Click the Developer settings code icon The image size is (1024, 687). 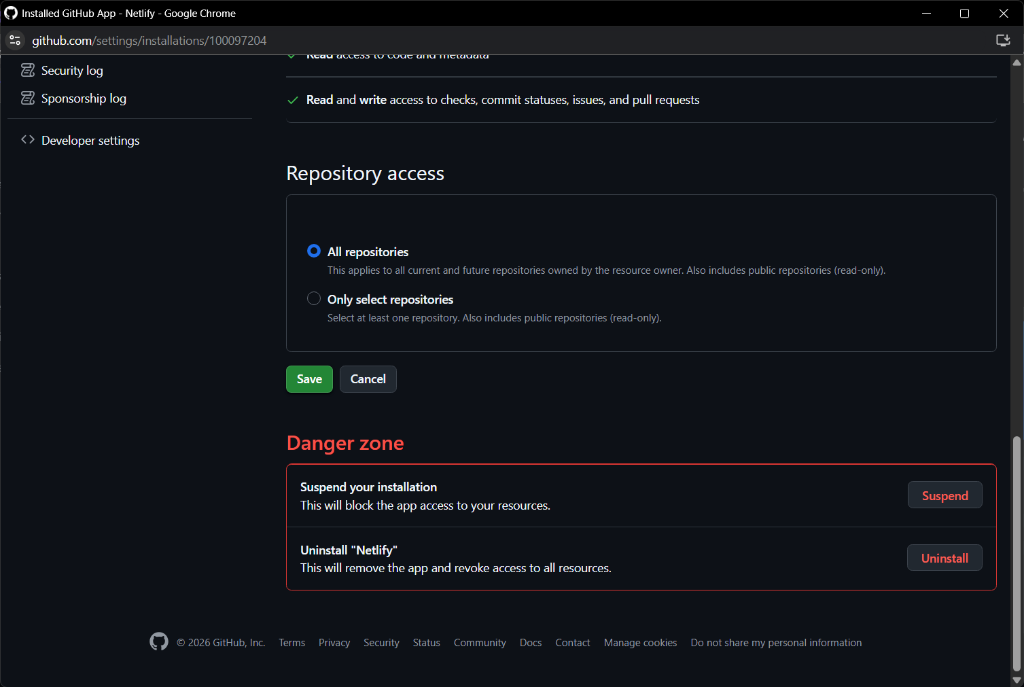click(28, 141)
